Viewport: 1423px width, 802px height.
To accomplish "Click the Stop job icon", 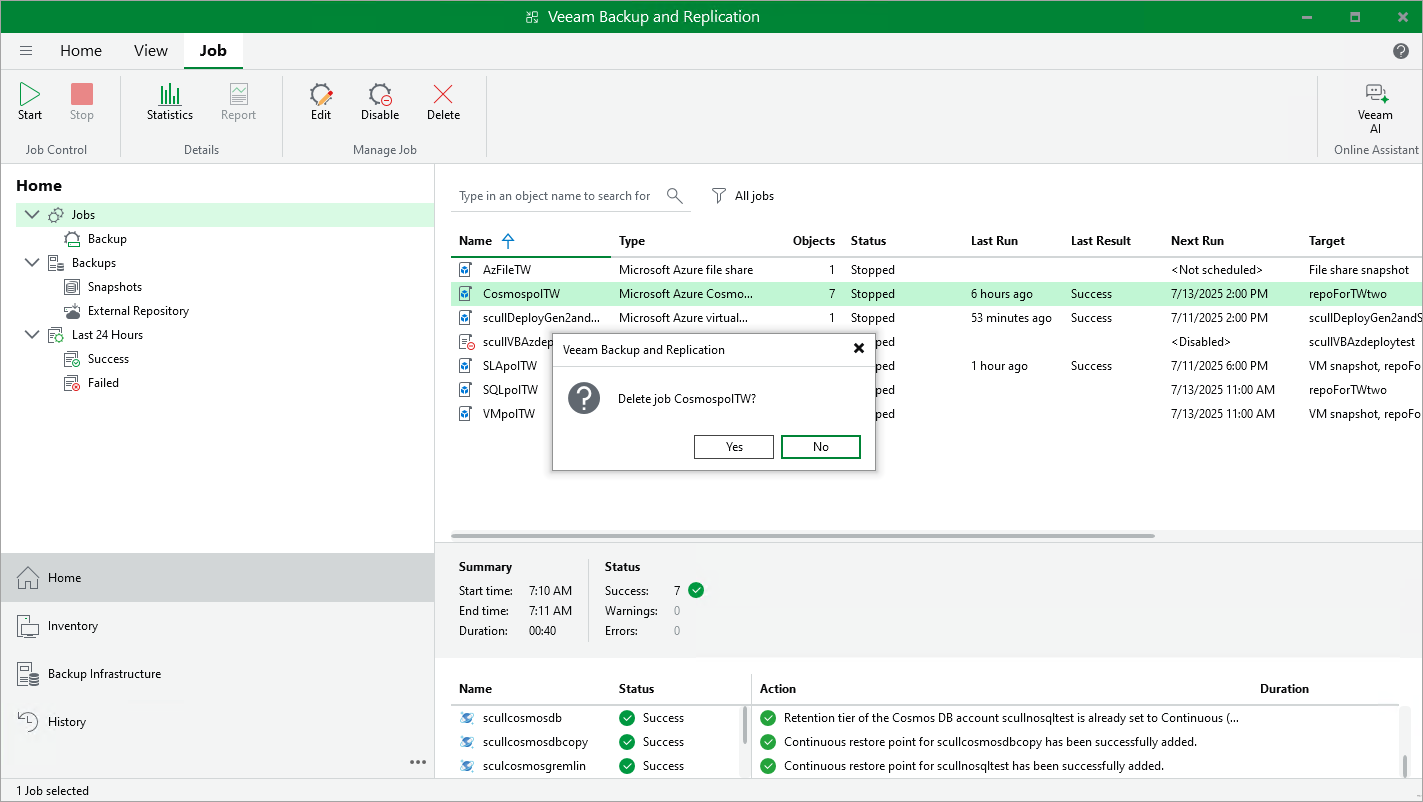I will (x=82, y=94).
